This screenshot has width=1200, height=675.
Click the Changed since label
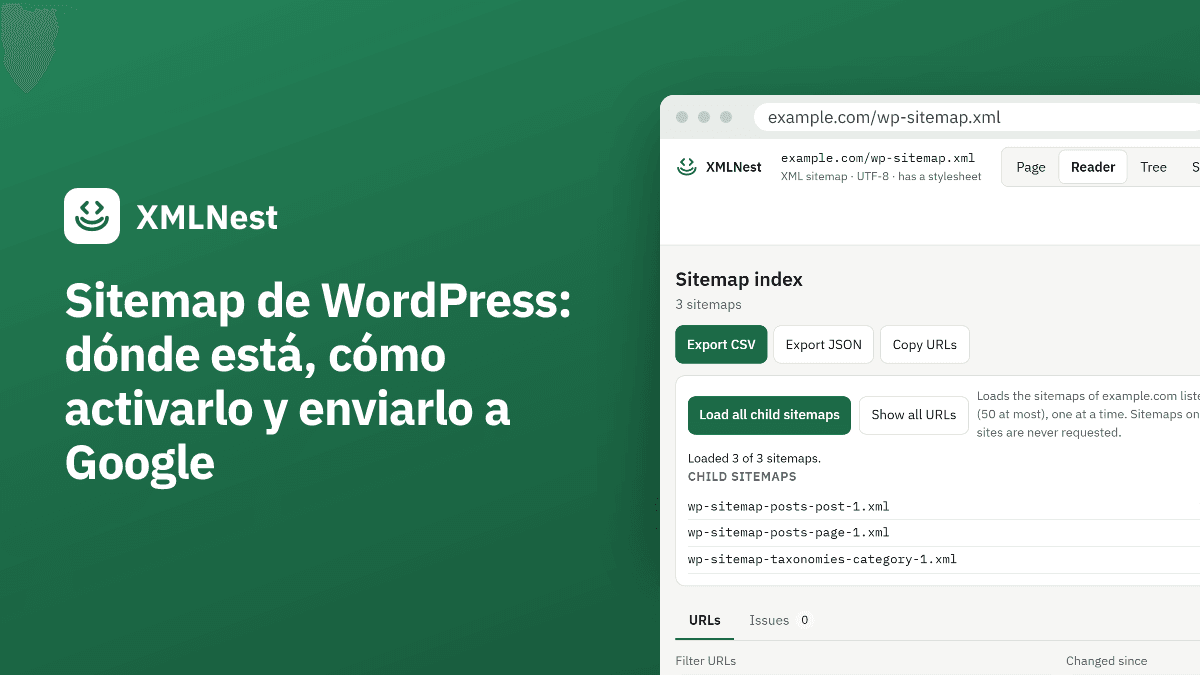point(1106,661)
